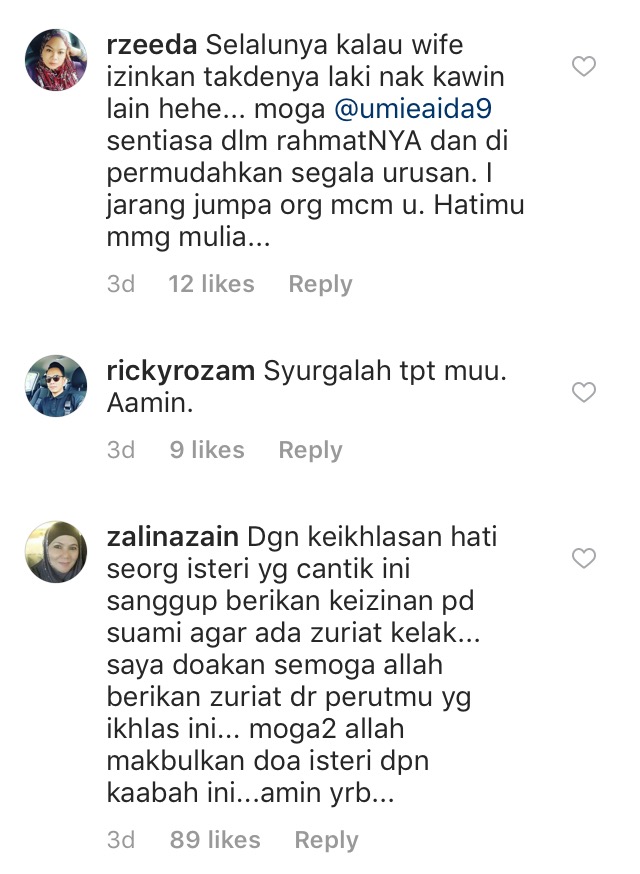Open zalinazain's profile picture
The height and width of the screenshot is (874, 640).
pos(56,552)
